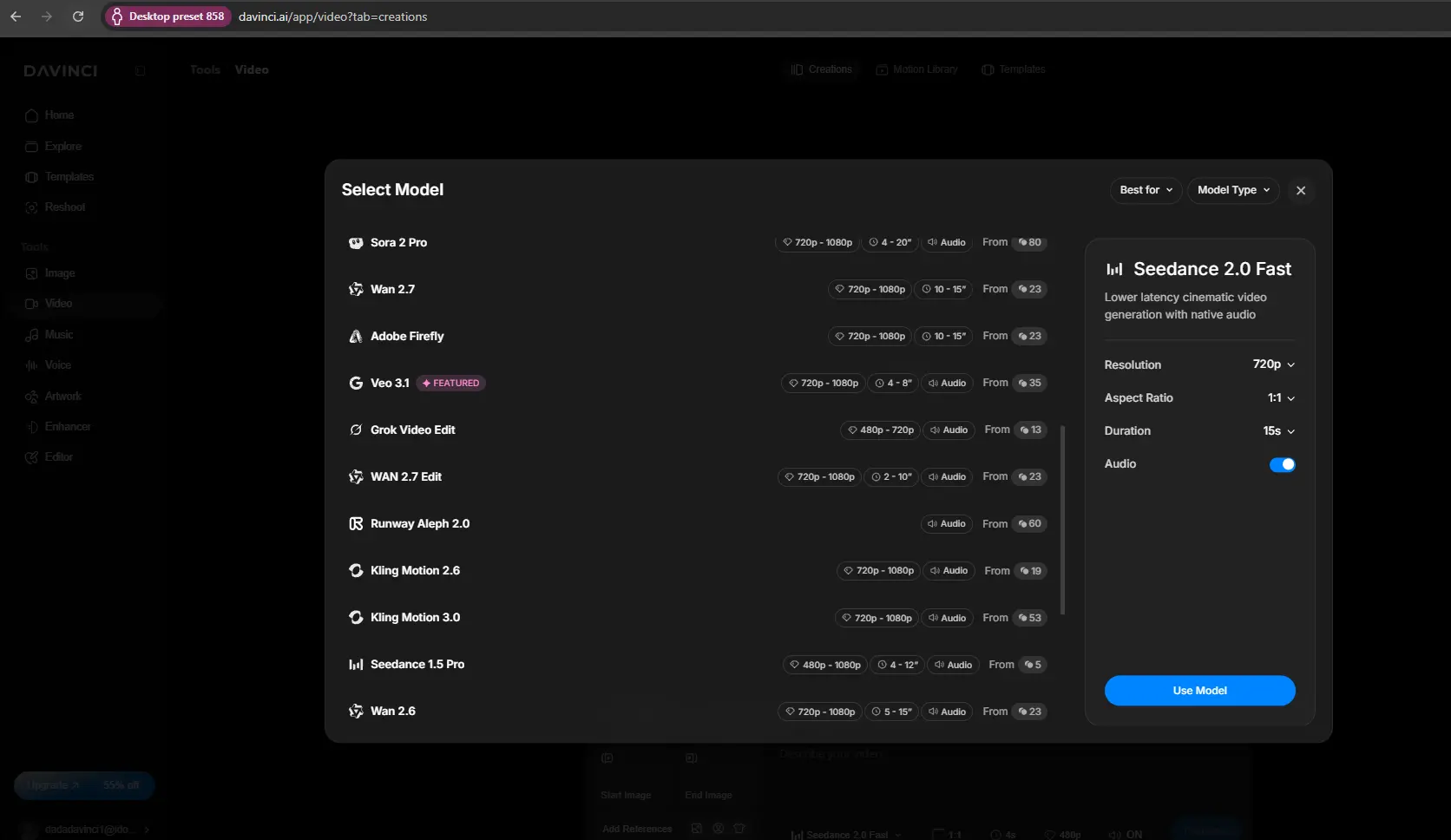Click the DAVINCI logo
The height and width of the screenshot is (840, 1451).
pyautogui.click(x=61, y=71)
